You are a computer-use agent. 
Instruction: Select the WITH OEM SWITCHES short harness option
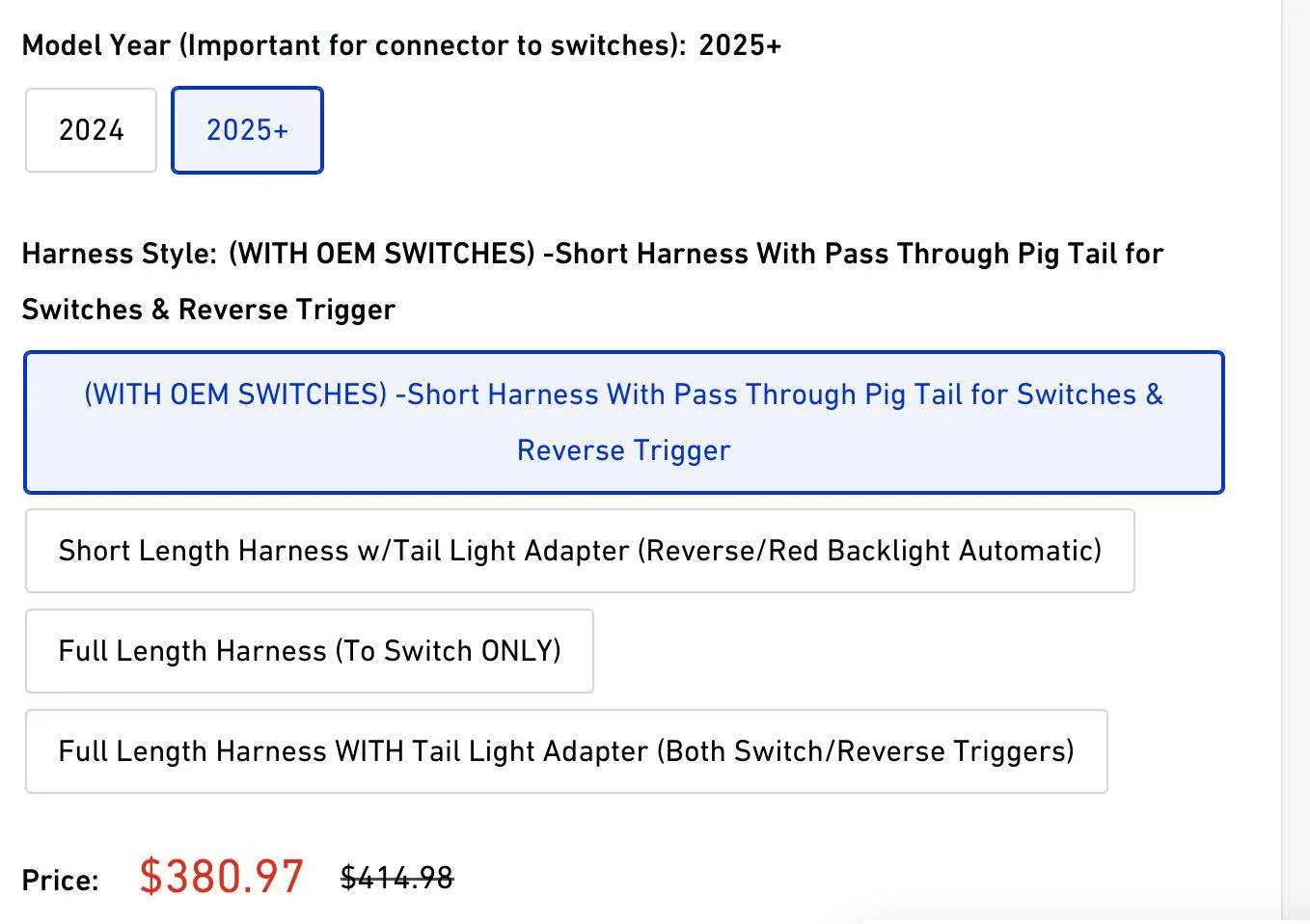623,422
